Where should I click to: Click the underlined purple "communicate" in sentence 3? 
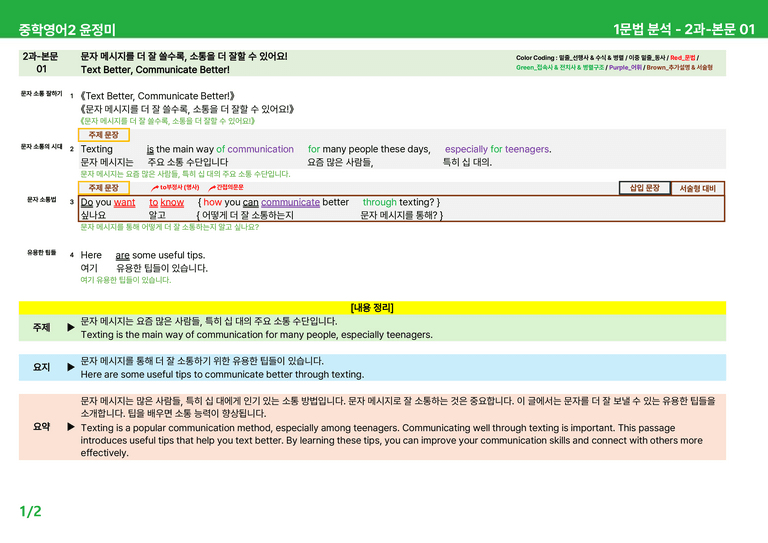(290, 202)
